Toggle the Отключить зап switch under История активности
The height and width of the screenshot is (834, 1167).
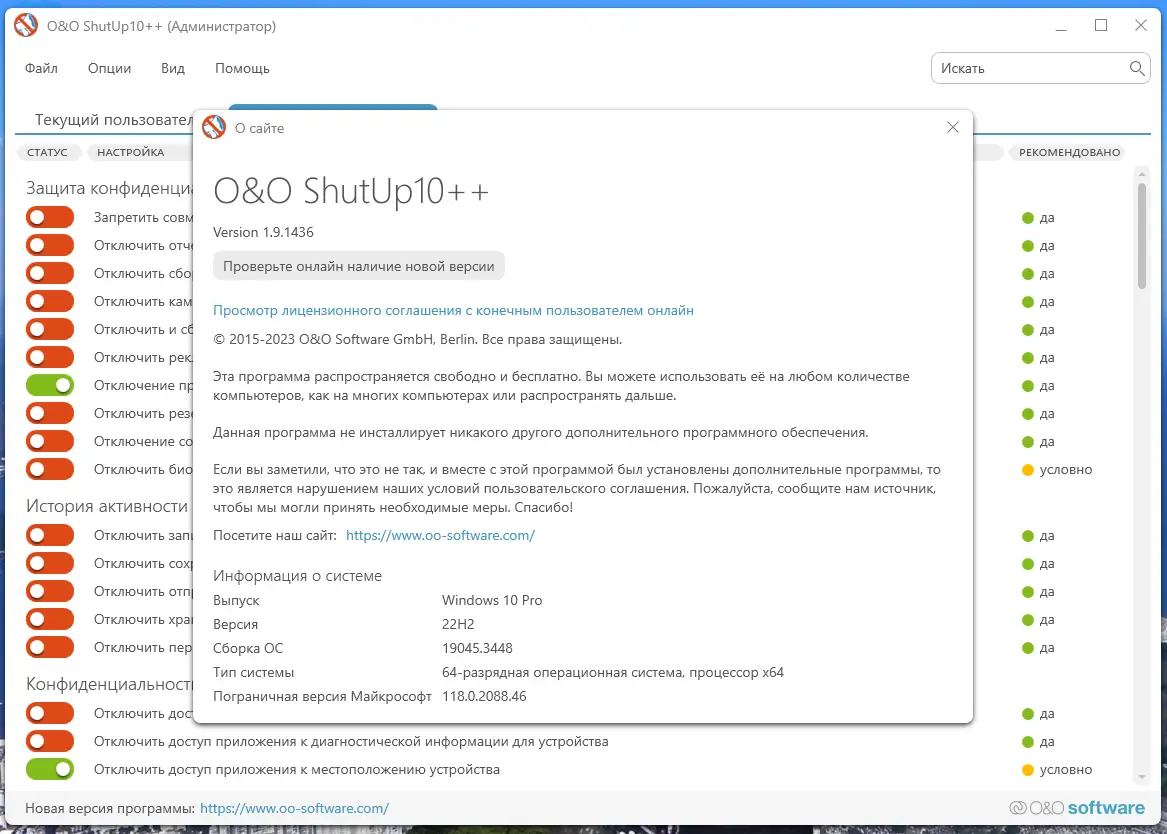coord(50,536)
